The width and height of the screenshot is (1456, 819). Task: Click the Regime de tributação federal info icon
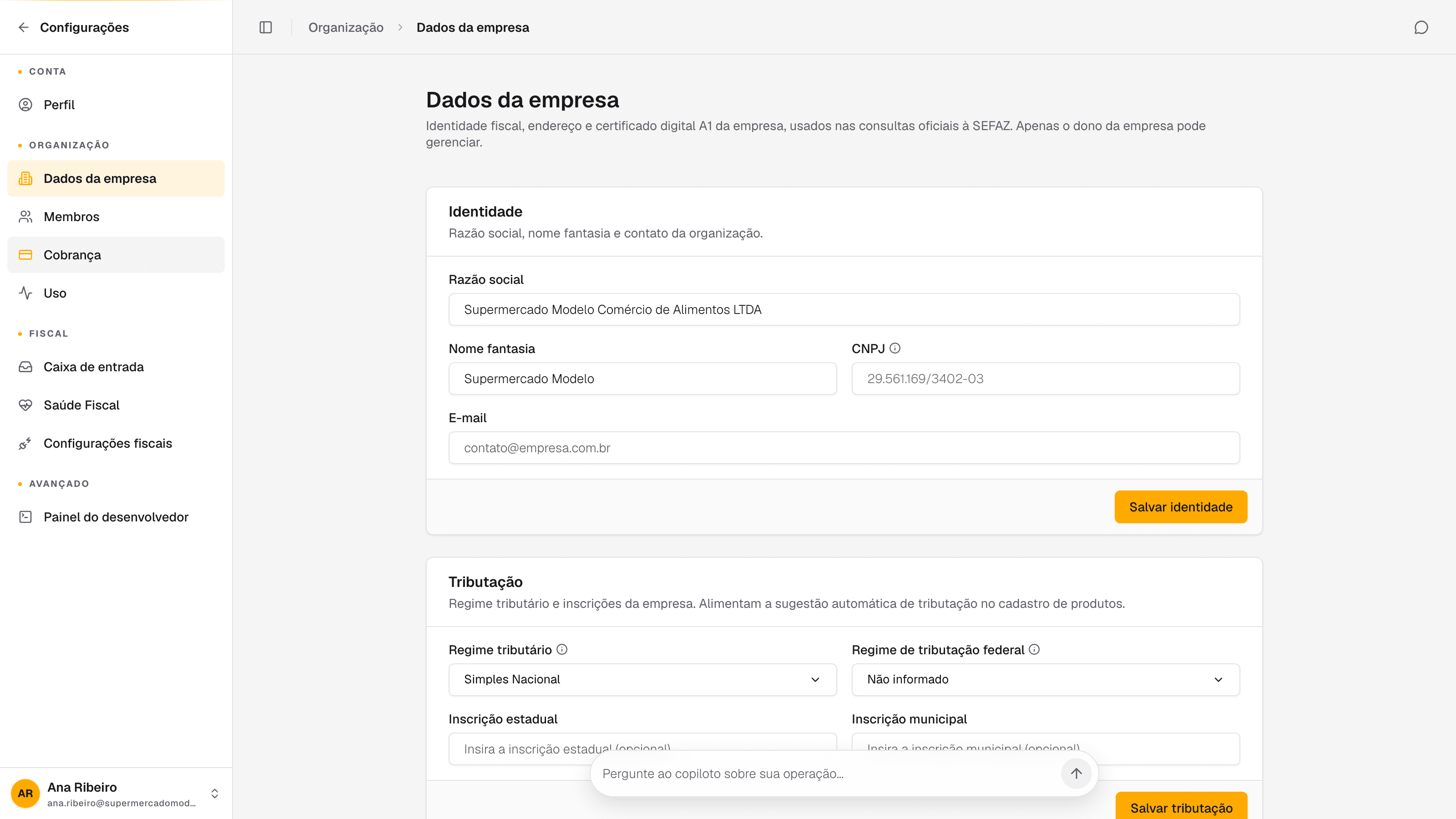point(1034,649)
